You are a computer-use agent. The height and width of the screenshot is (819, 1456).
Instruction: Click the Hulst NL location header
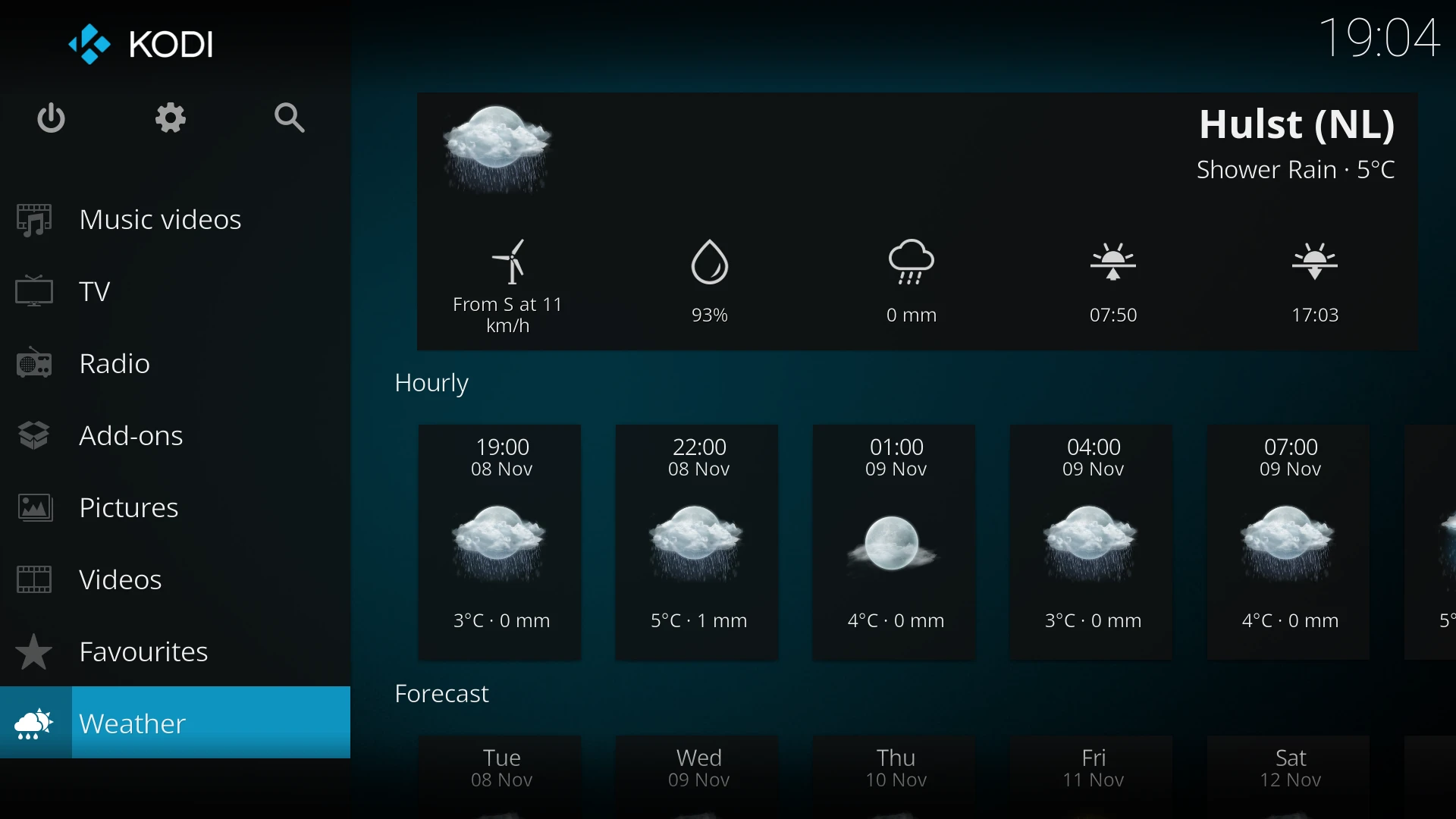(1296, 124)
